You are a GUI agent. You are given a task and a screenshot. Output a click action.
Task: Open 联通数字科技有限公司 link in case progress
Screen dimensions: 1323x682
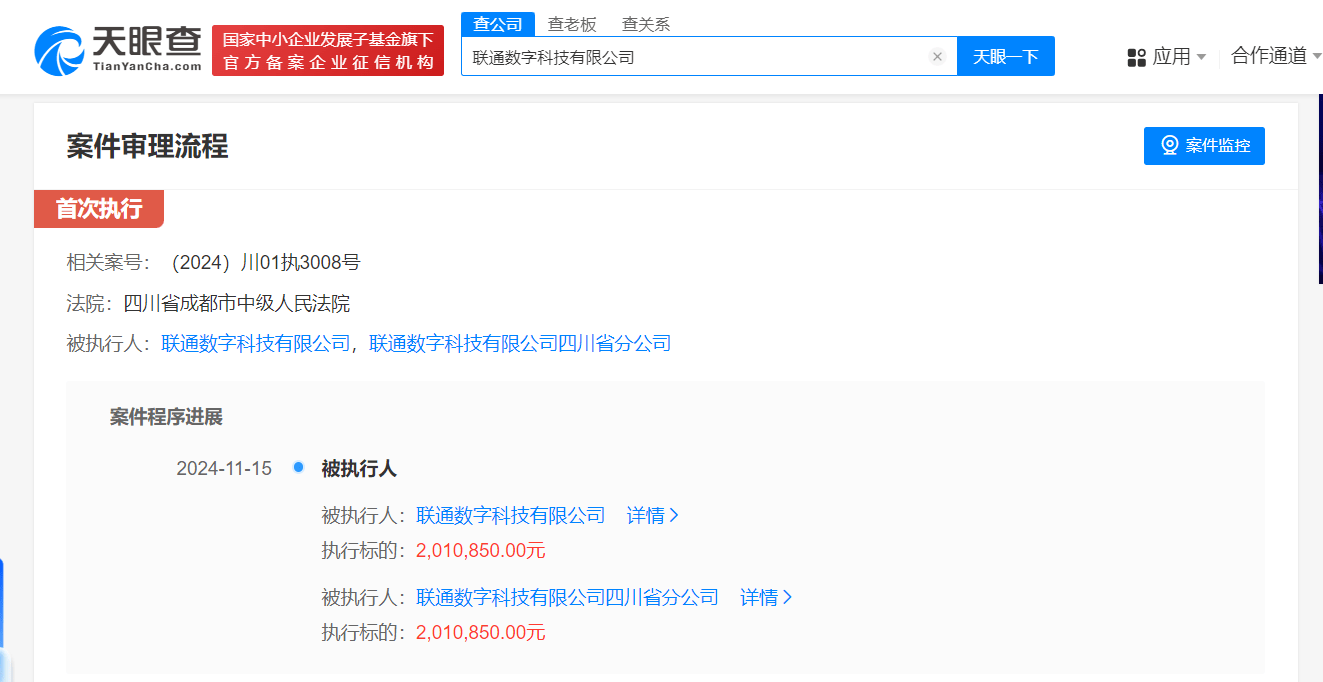click(x=511, y=516)
